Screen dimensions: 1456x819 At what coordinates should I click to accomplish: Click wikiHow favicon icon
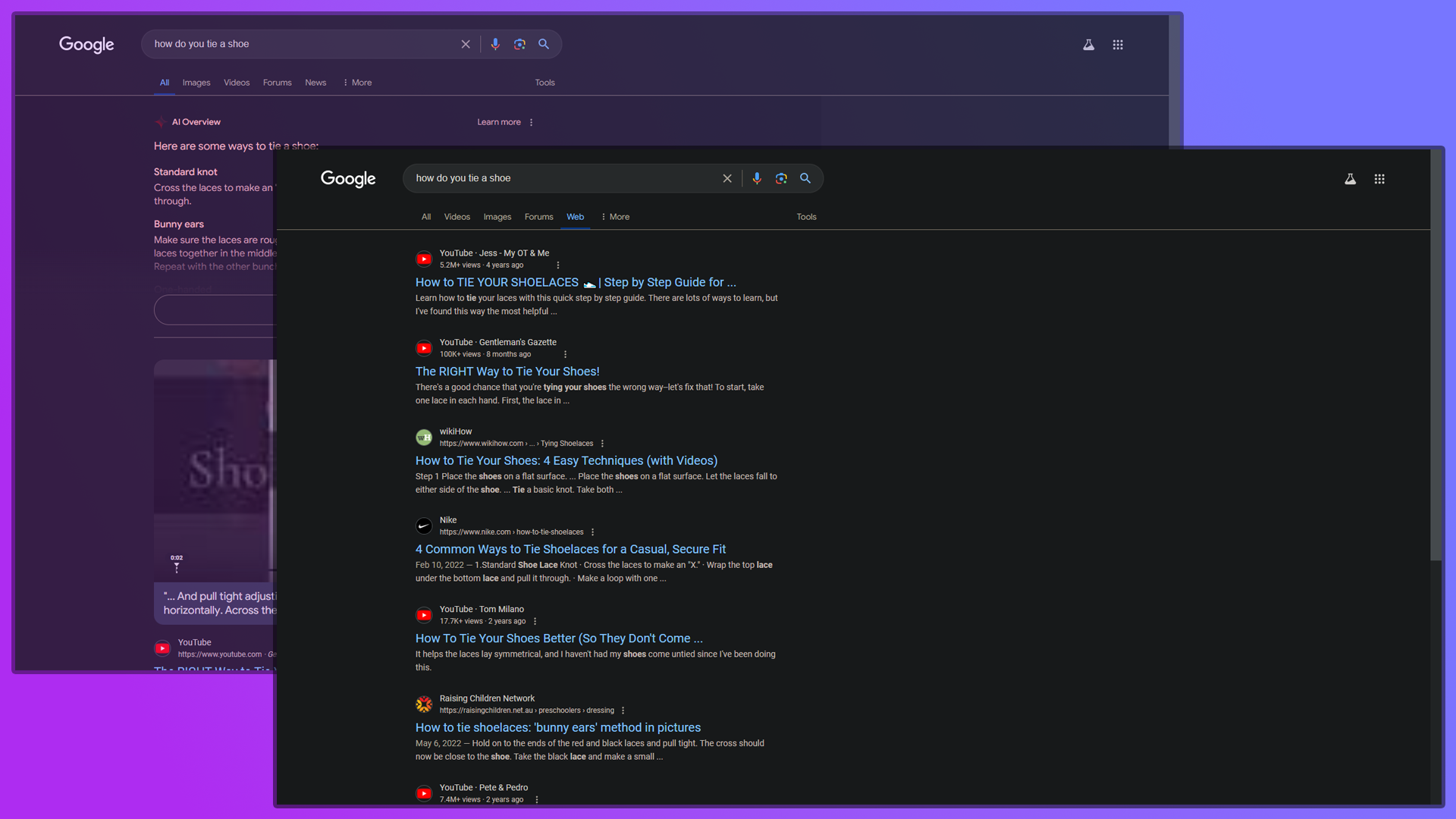coord(424,438)
